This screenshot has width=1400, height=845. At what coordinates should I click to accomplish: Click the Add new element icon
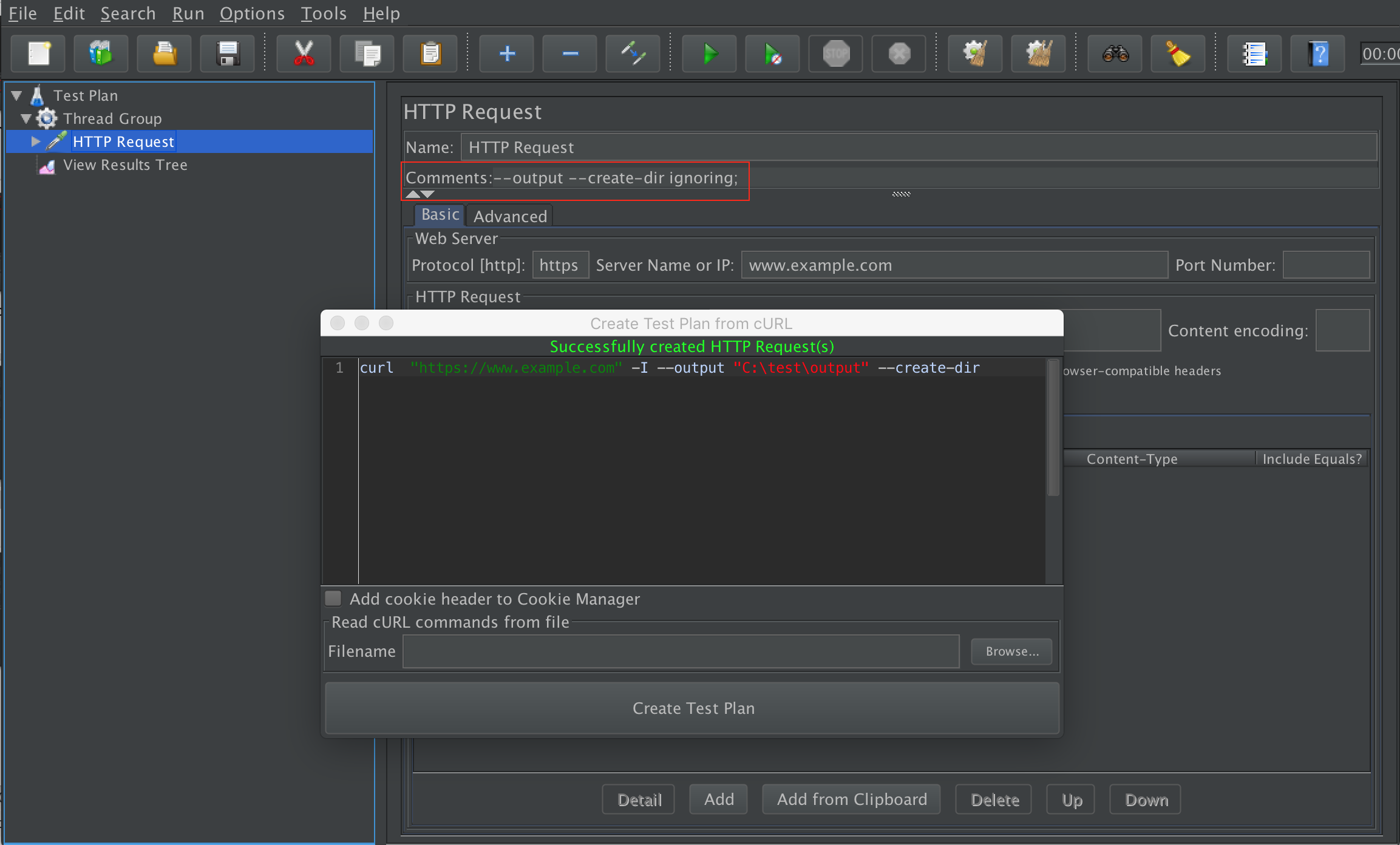click(x=505, y=52)
